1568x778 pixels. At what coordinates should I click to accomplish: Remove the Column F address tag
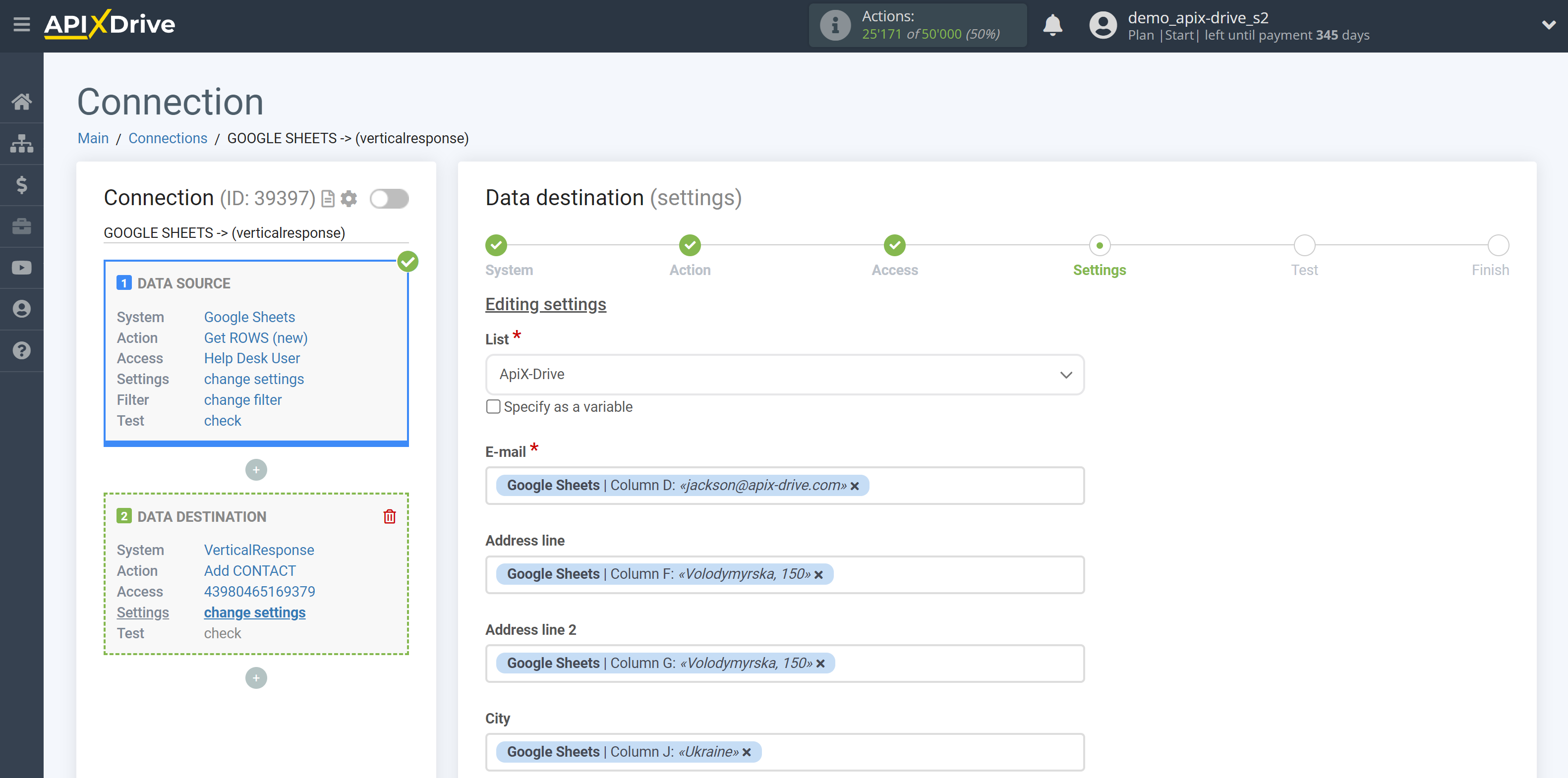pos(818,575)
